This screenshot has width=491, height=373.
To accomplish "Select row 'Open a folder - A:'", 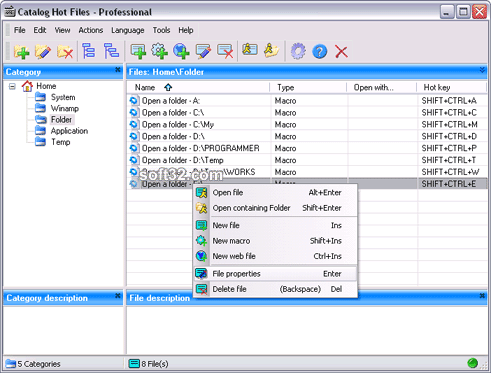I will [x=307, y=101].
